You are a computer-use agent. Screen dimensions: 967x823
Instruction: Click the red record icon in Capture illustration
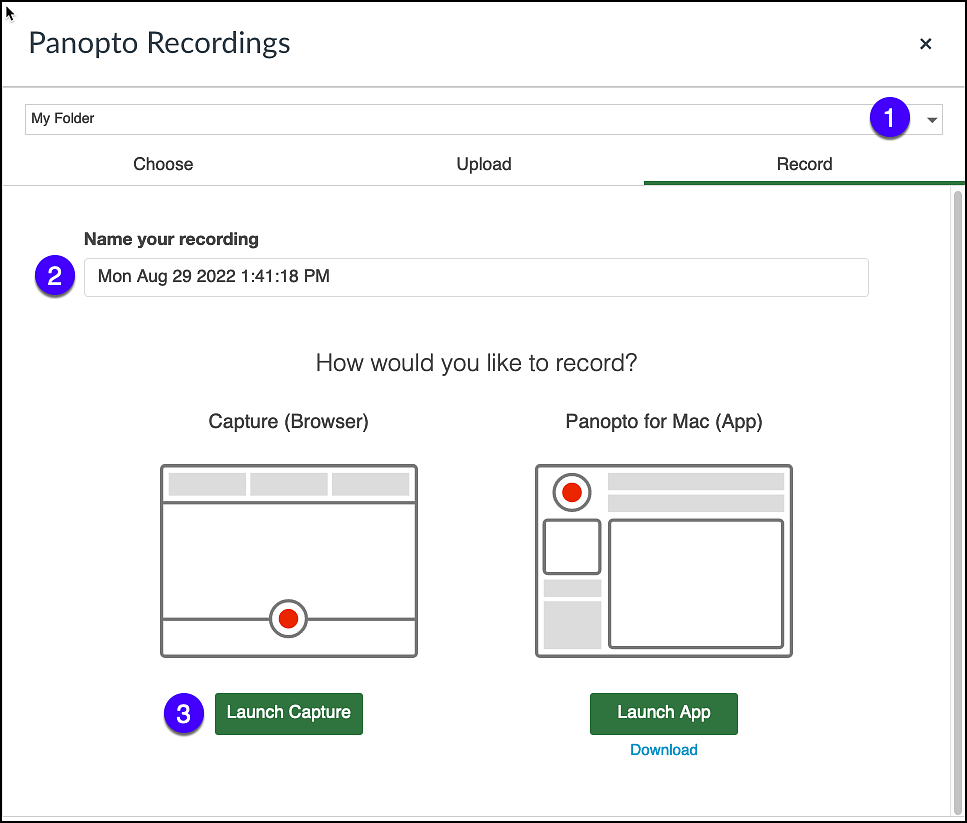click(x=288, y=618)
